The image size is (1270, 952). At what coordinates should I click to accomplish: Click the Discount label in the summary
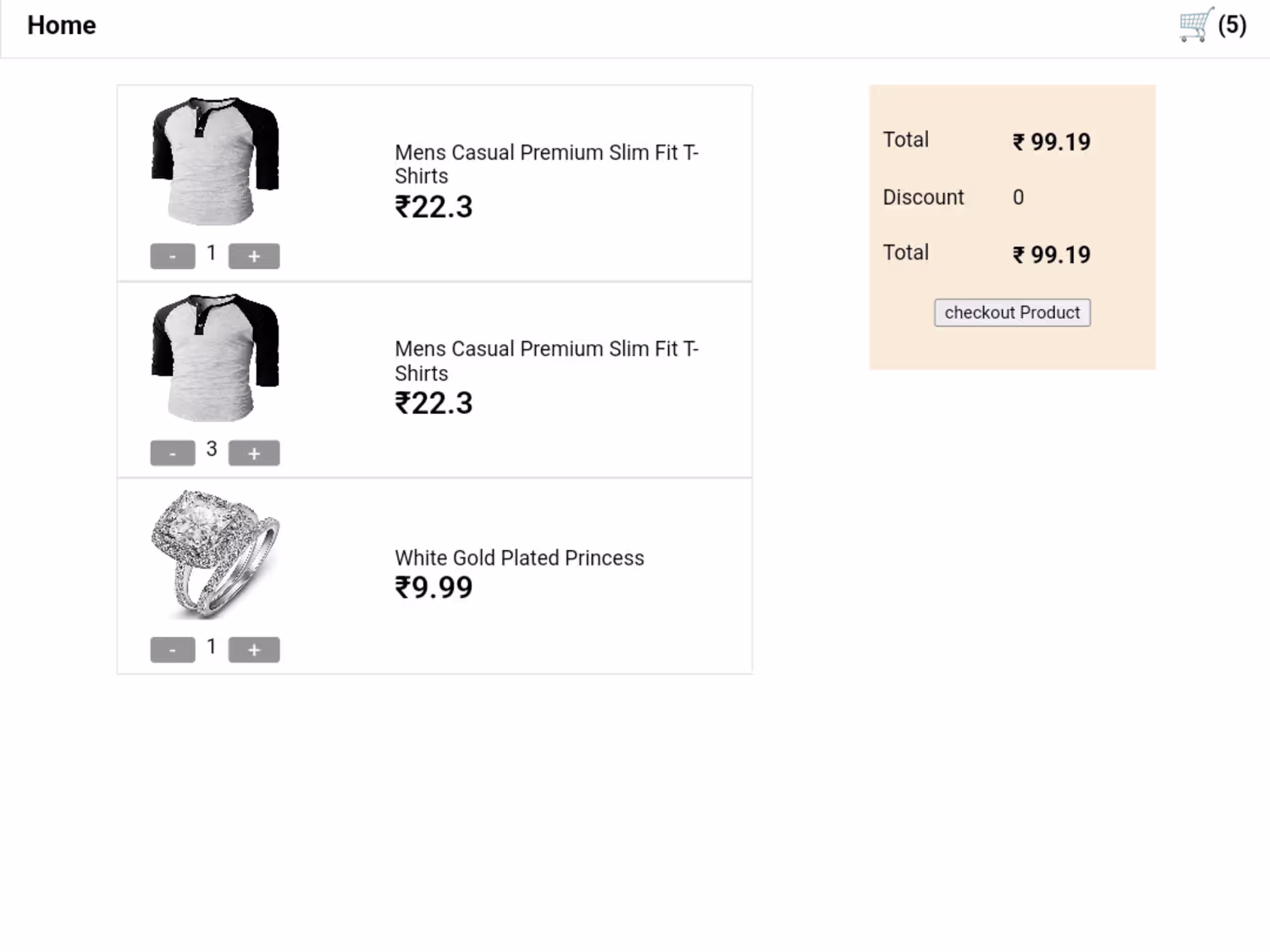(x=923, y=198)
